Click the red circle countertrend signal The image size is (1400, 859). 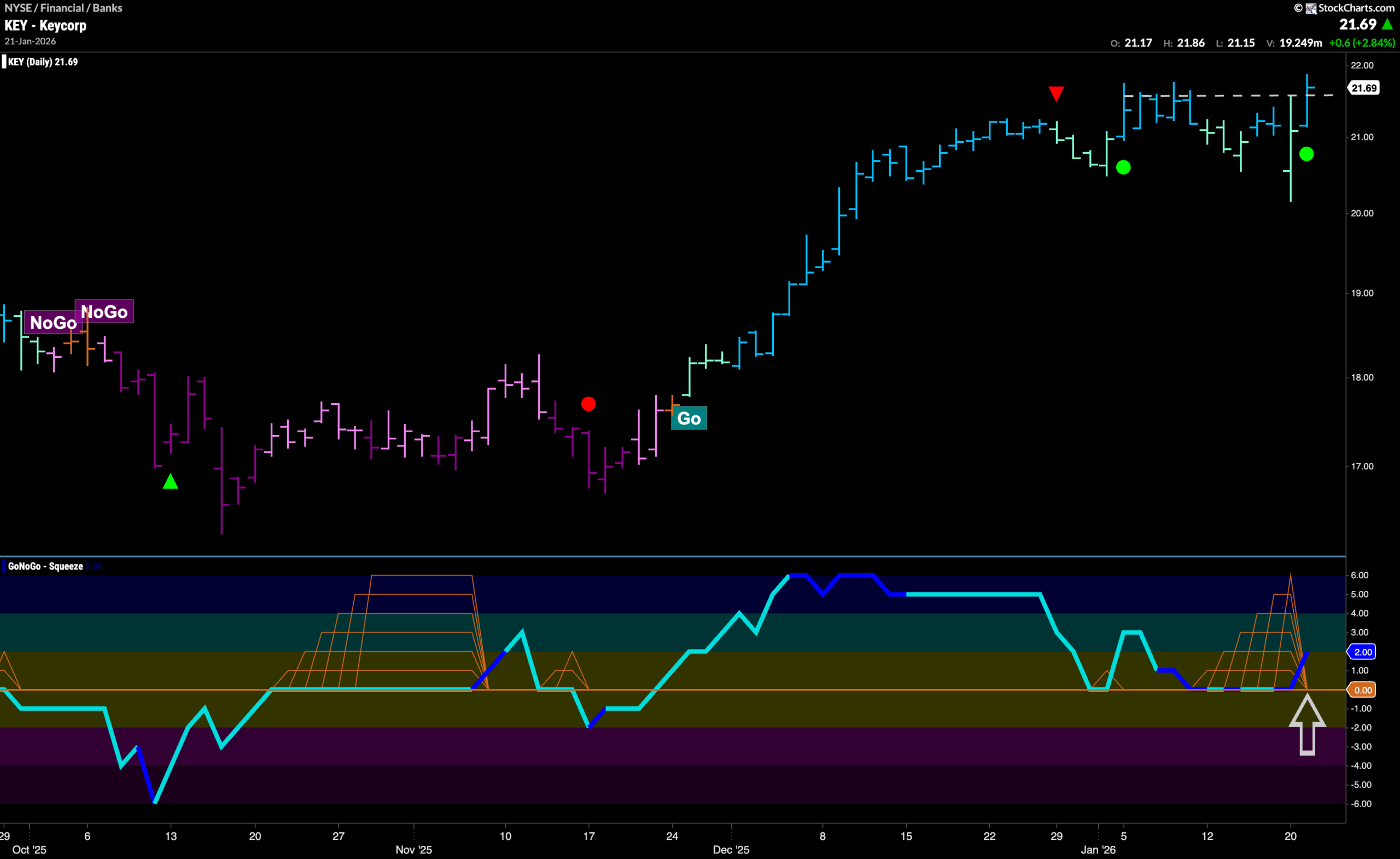click(589, 404)
